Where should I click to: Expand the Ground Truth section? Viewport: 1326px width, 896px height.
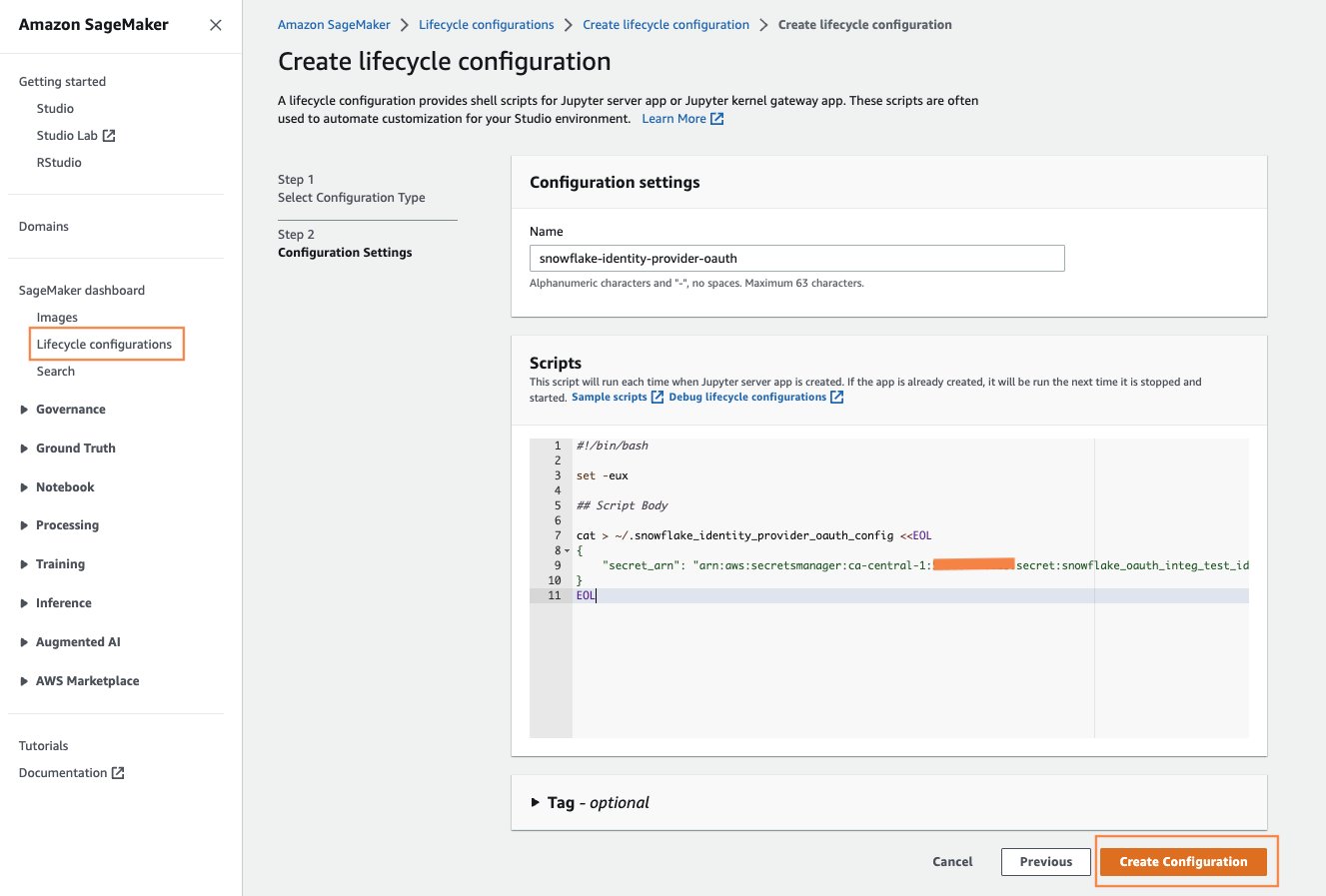(x=24, y=448)
